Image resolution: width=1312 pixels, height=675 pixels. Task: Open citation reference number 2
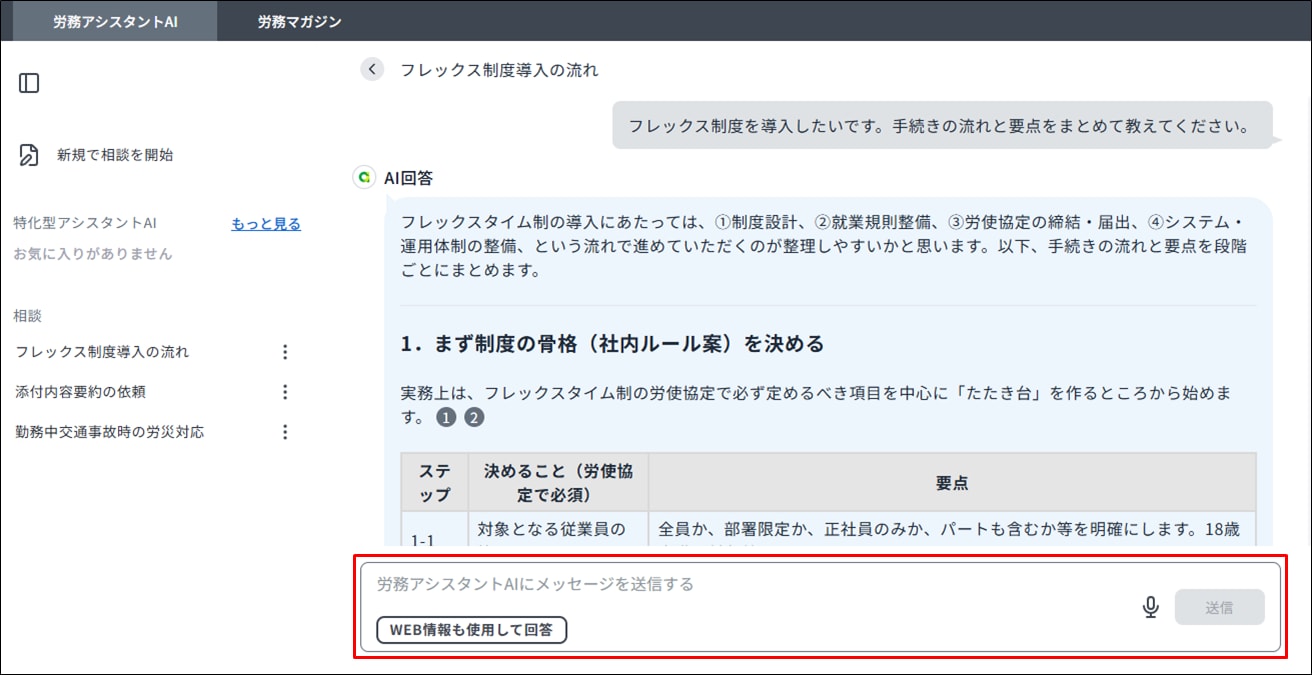[475, 418]
